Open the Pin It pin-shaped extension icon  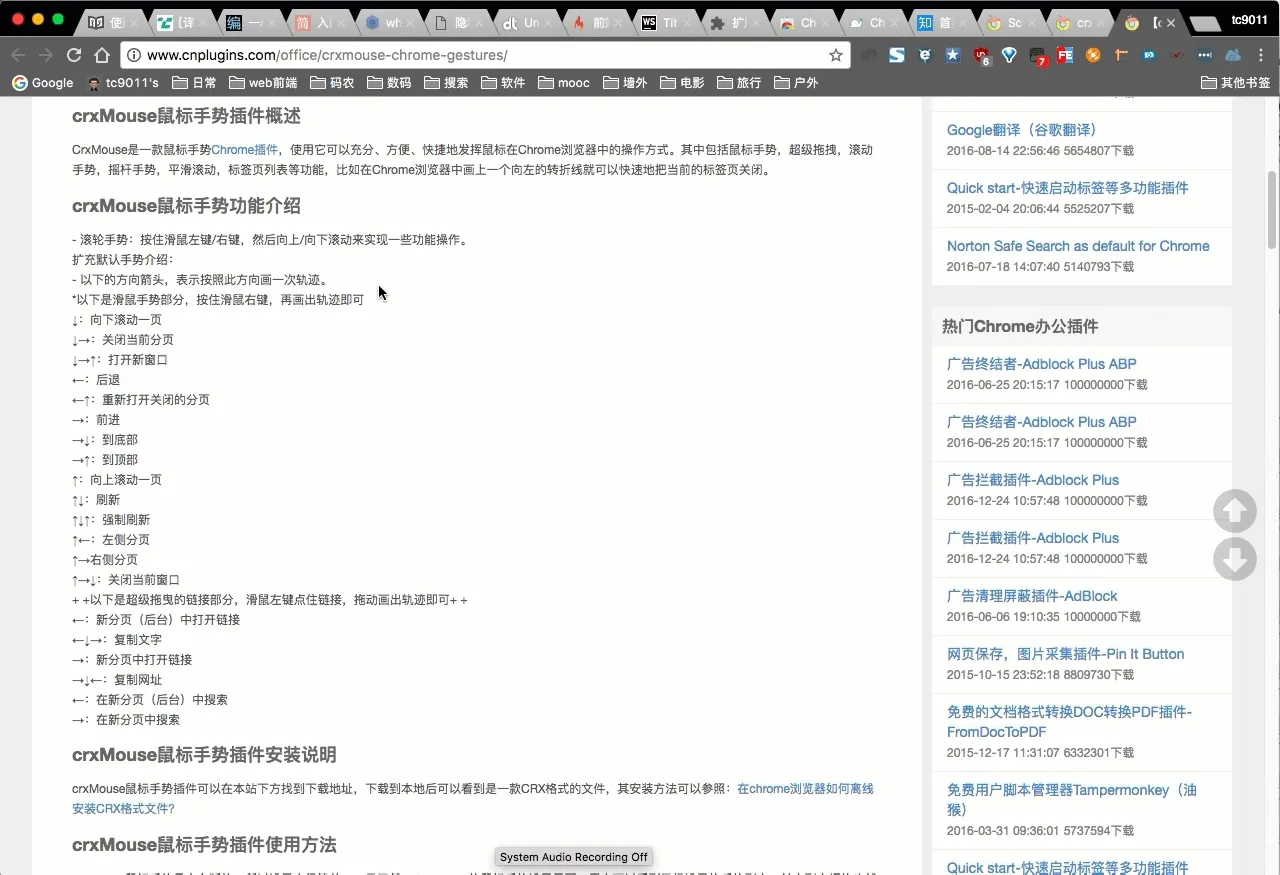coord(1118,55)
